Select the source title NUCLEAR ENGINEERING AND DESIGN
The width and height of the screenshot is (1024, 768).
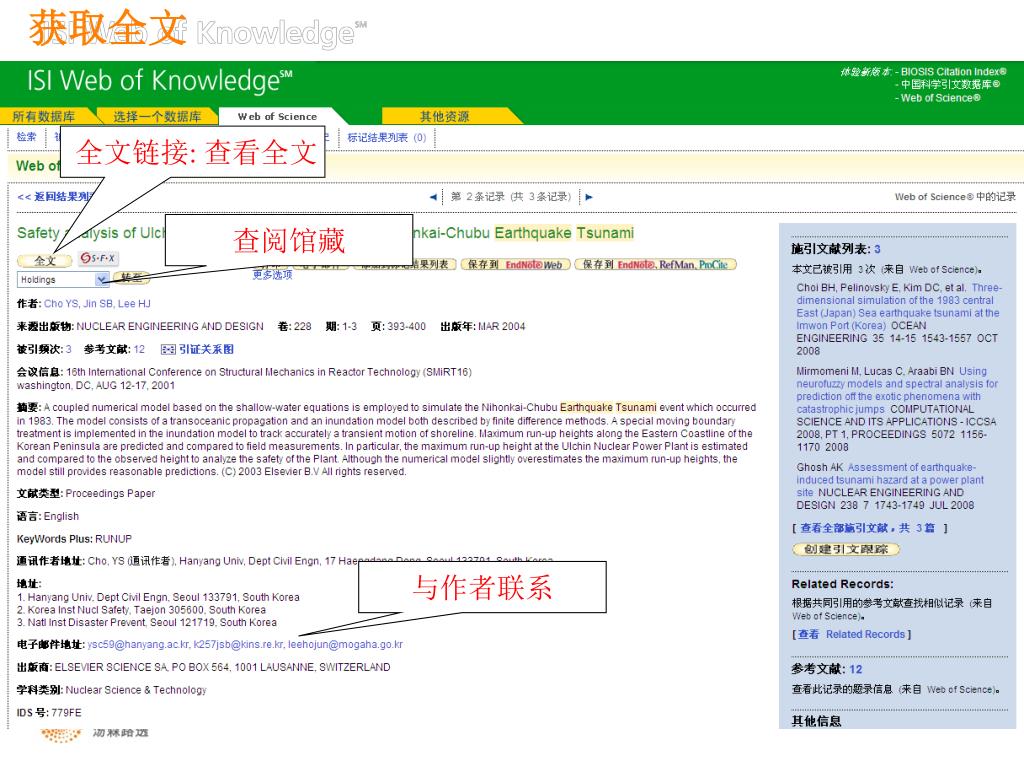pos(170,327)
